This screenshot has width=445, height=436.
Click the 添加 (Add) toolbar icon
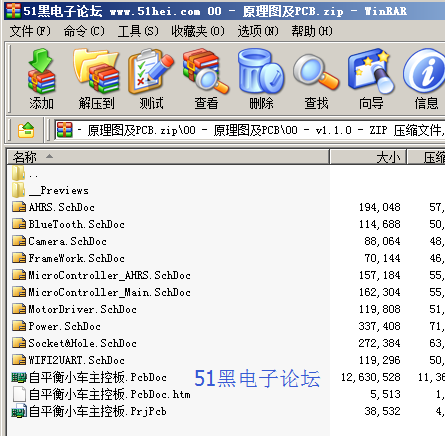(x=41, y=79)
